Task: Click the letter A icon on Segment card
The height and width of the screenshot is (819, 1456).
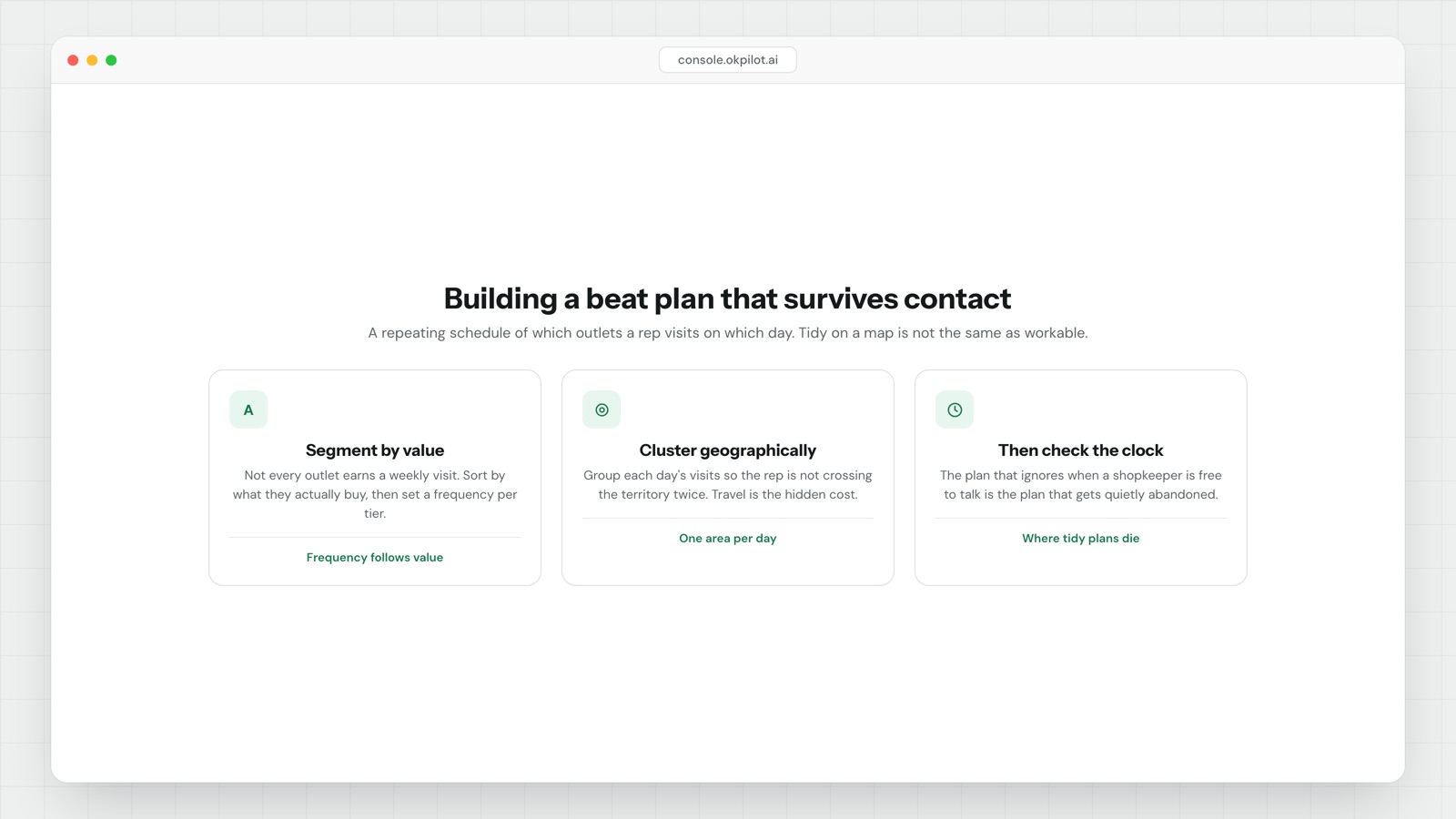Action: pyautogui.click(x=248, y=409)
